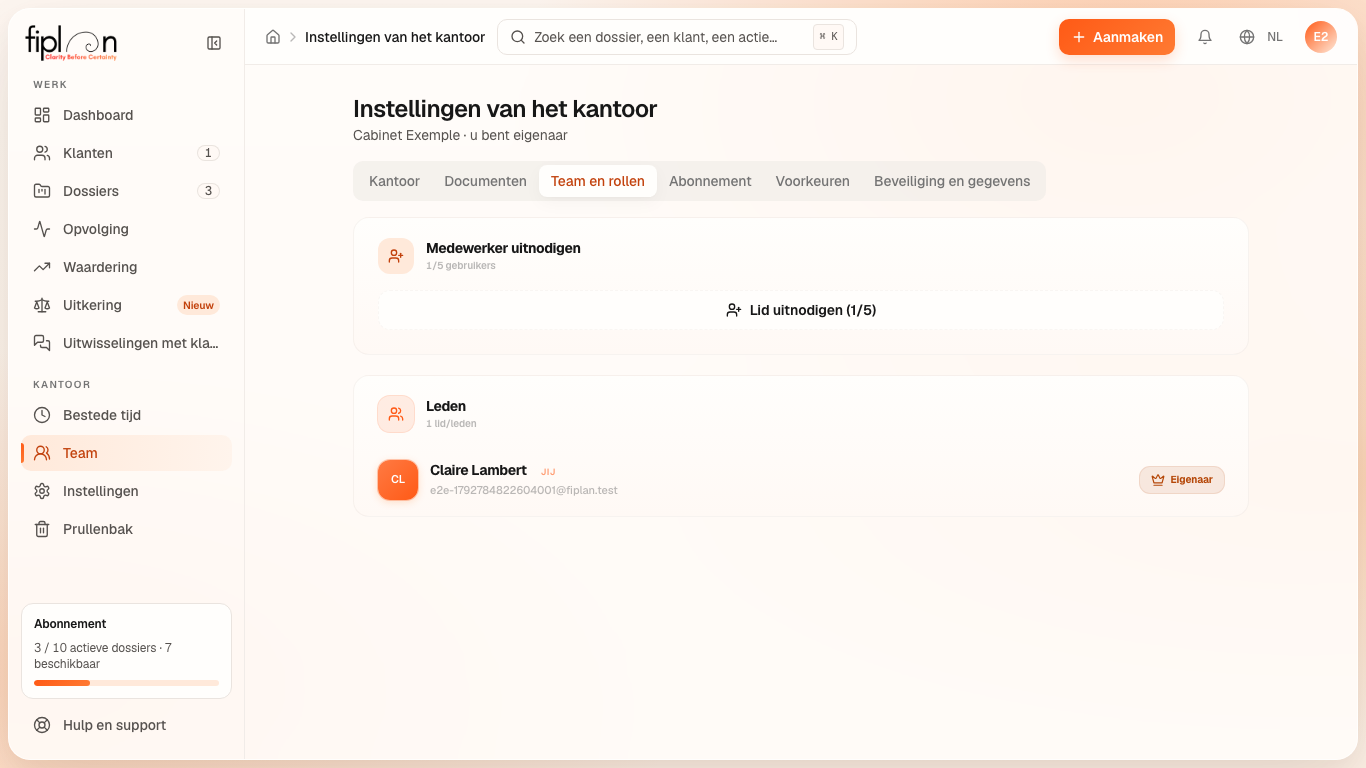The height and width of the screenshot is (768, 1366).
Task: Open notifications bell
Action: pos(1205,37)
